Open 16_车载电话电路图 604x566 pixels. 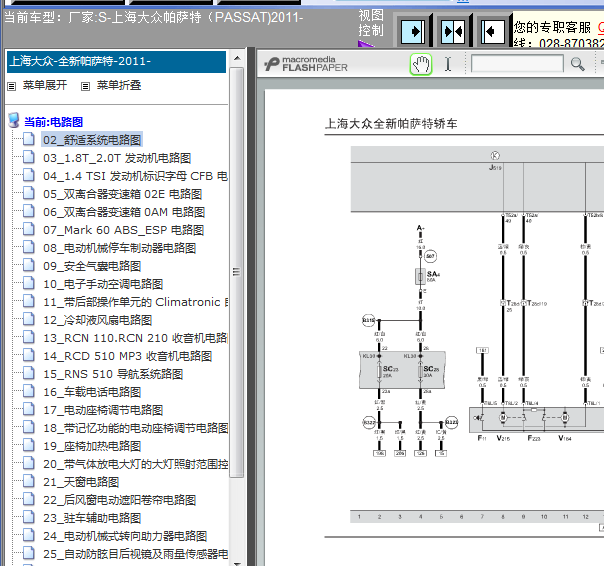pos(92,392)
